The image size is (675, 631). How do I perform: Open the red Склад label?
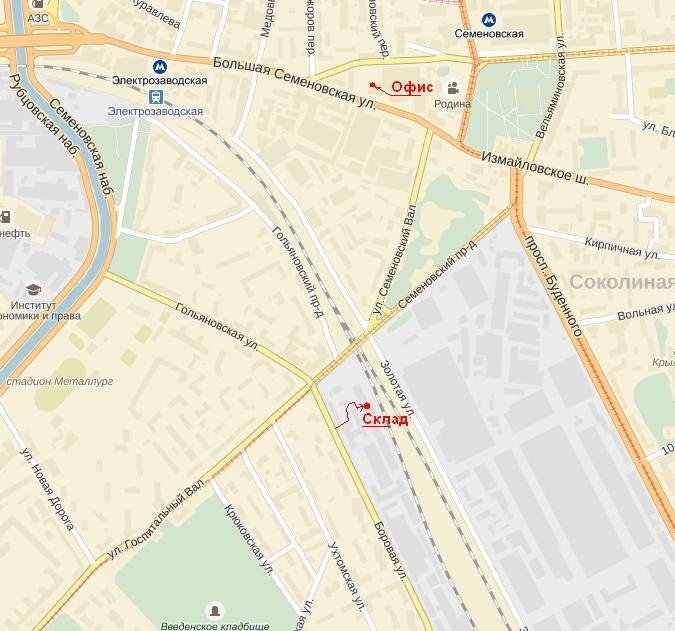click(x=385, y=419)
